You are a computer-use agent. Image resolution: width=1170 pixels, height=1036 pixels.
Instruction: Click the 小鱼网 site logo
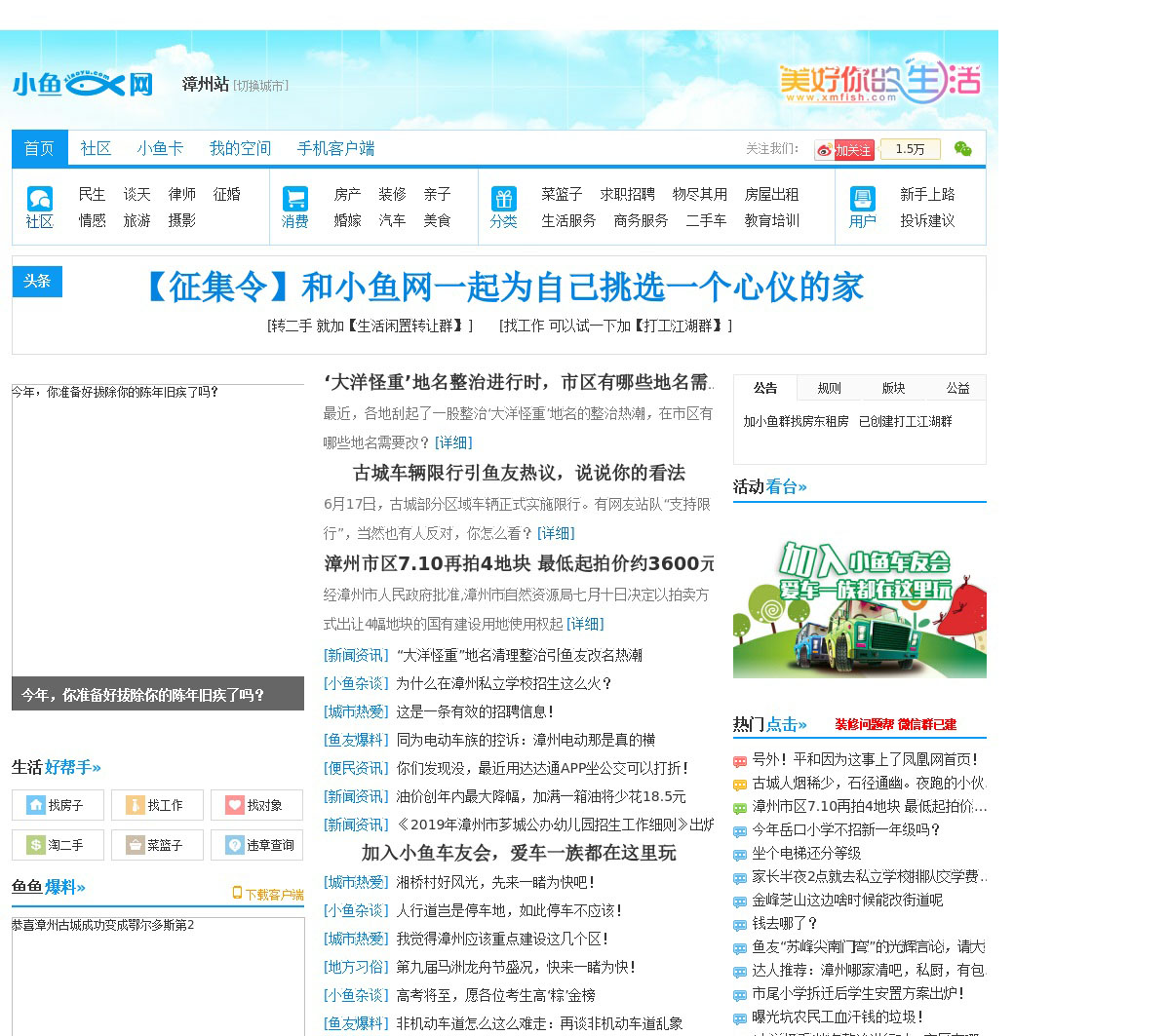[x=83, y=84]
